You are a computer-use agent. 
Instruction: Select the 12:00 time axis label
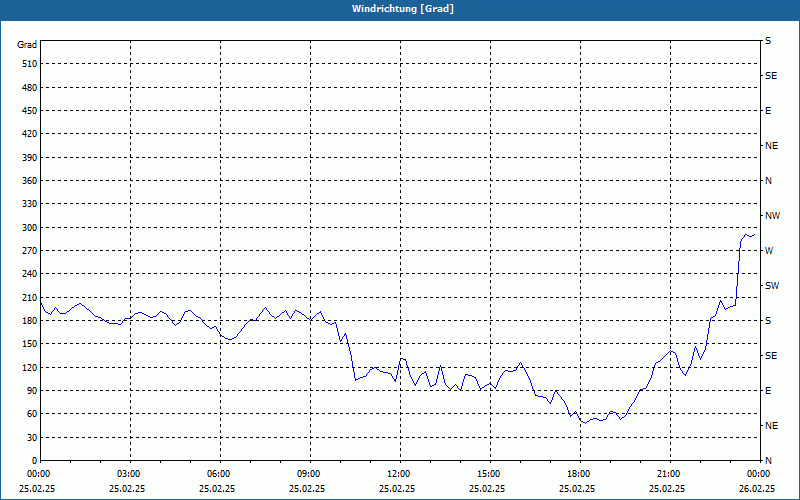399,474
